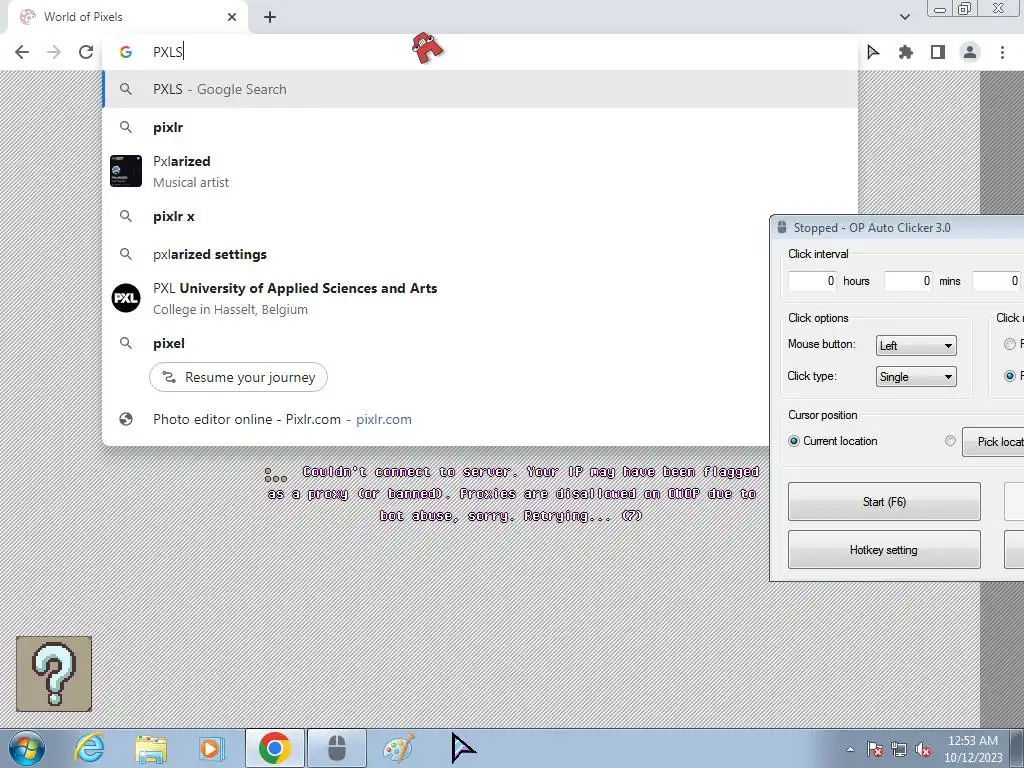The width and height of the screenshot is (1024, 768).
Task: Select the upper Click repeat radio button
Action: pos(1010,344)
